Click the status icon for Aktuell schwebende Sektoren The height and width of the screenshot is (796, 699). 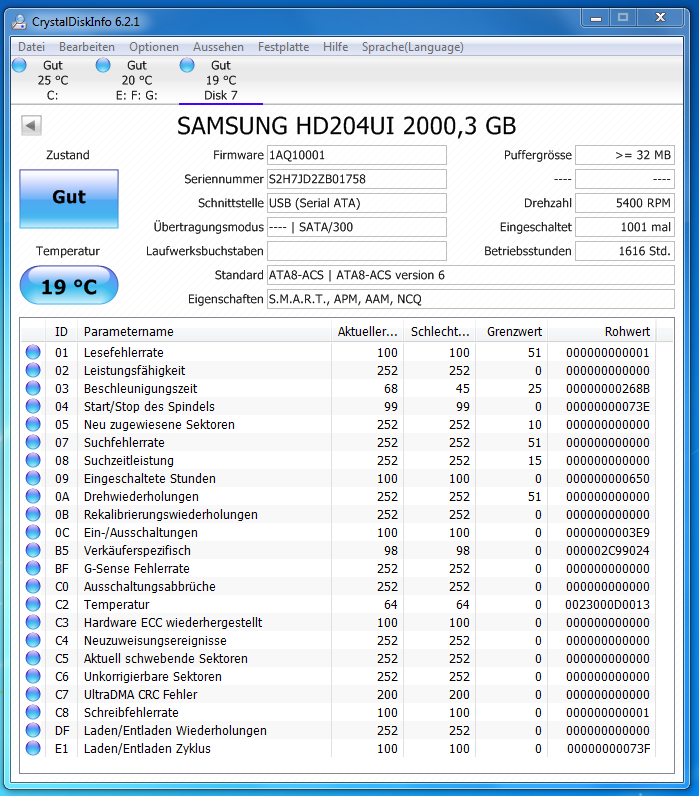[x=33, y=658]
